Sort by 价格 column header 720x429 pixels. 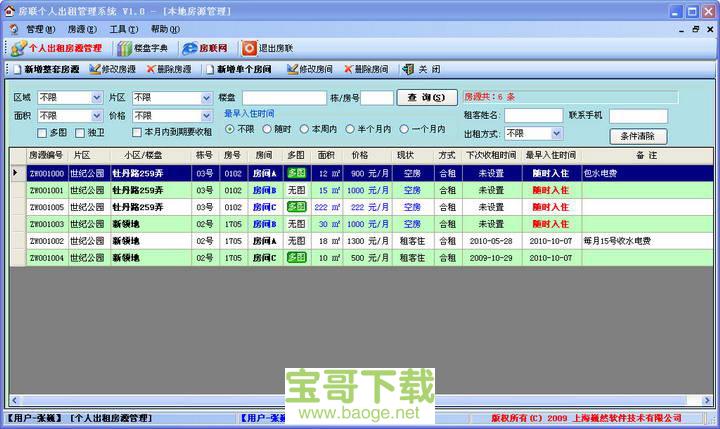[x=360, y=155]
